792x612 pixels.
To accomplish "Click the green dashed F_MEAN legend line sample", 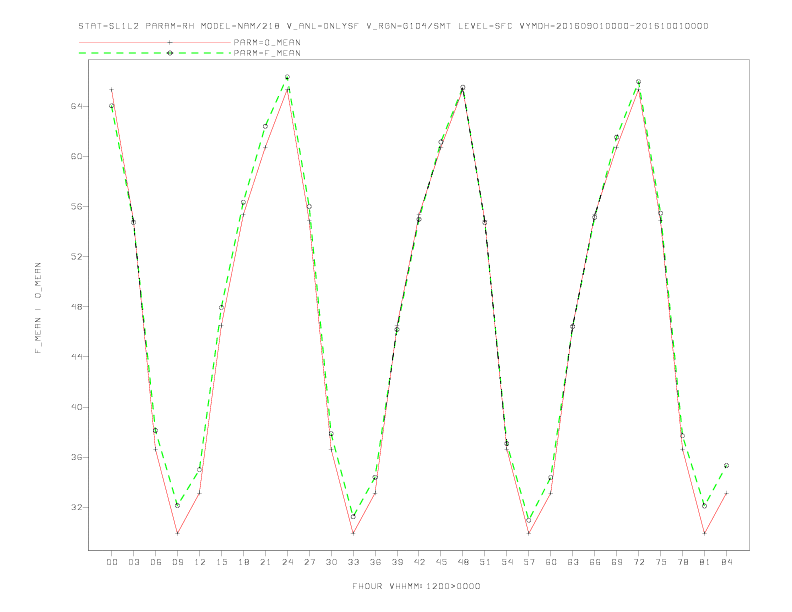I will coord(155,53).
